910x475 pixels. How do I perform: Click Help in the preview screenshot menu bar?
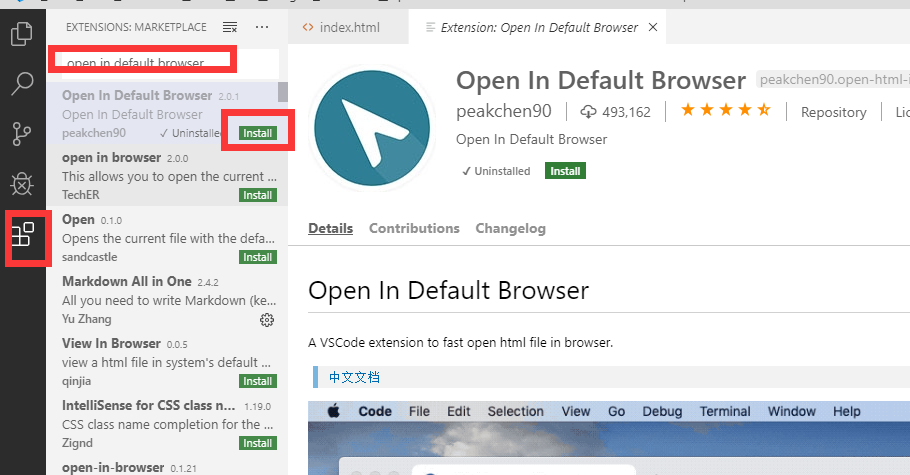coord(847,412)
